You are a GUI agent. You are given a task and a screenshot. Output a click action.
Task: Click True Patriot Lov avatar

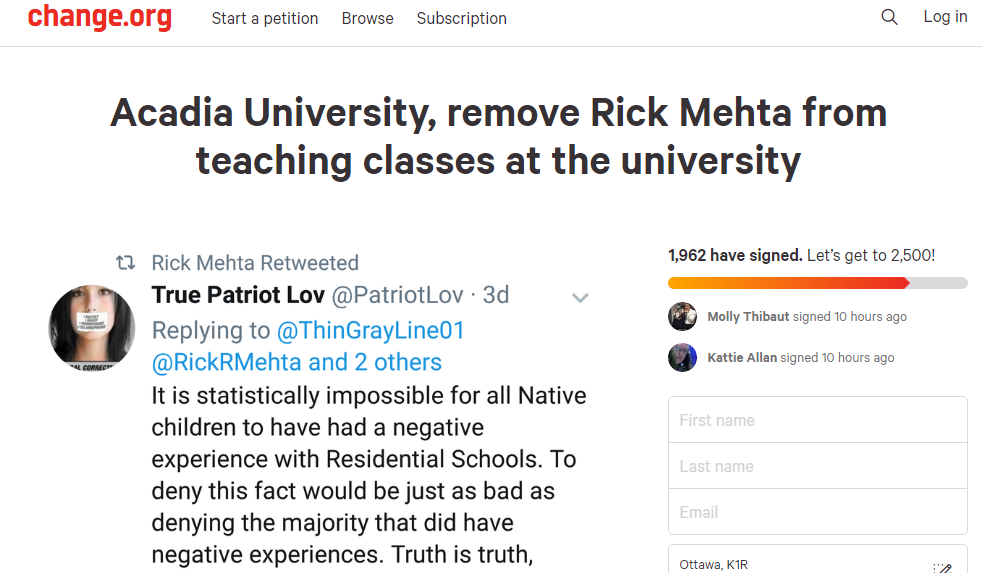(92, 328)
